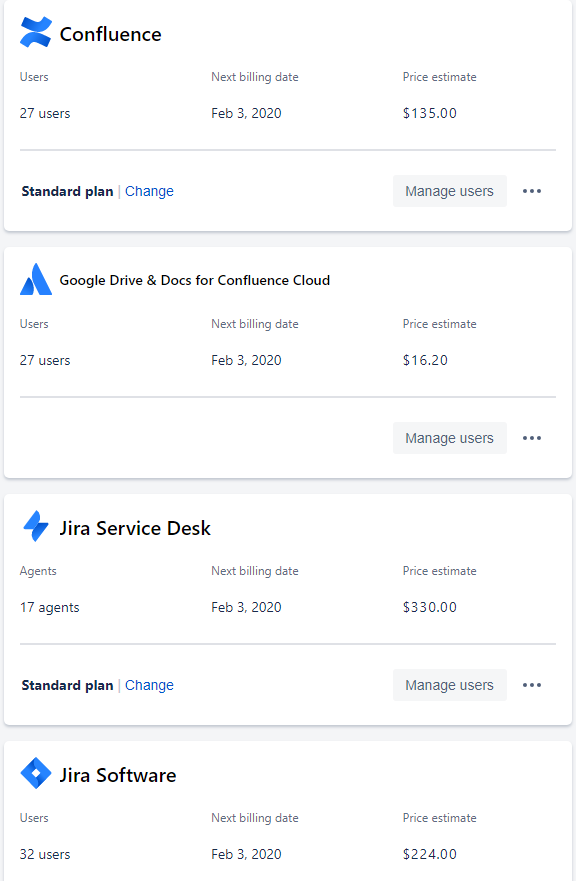
Task: Click the Jira Software diamond icon
Action: [x=35, y=773]
